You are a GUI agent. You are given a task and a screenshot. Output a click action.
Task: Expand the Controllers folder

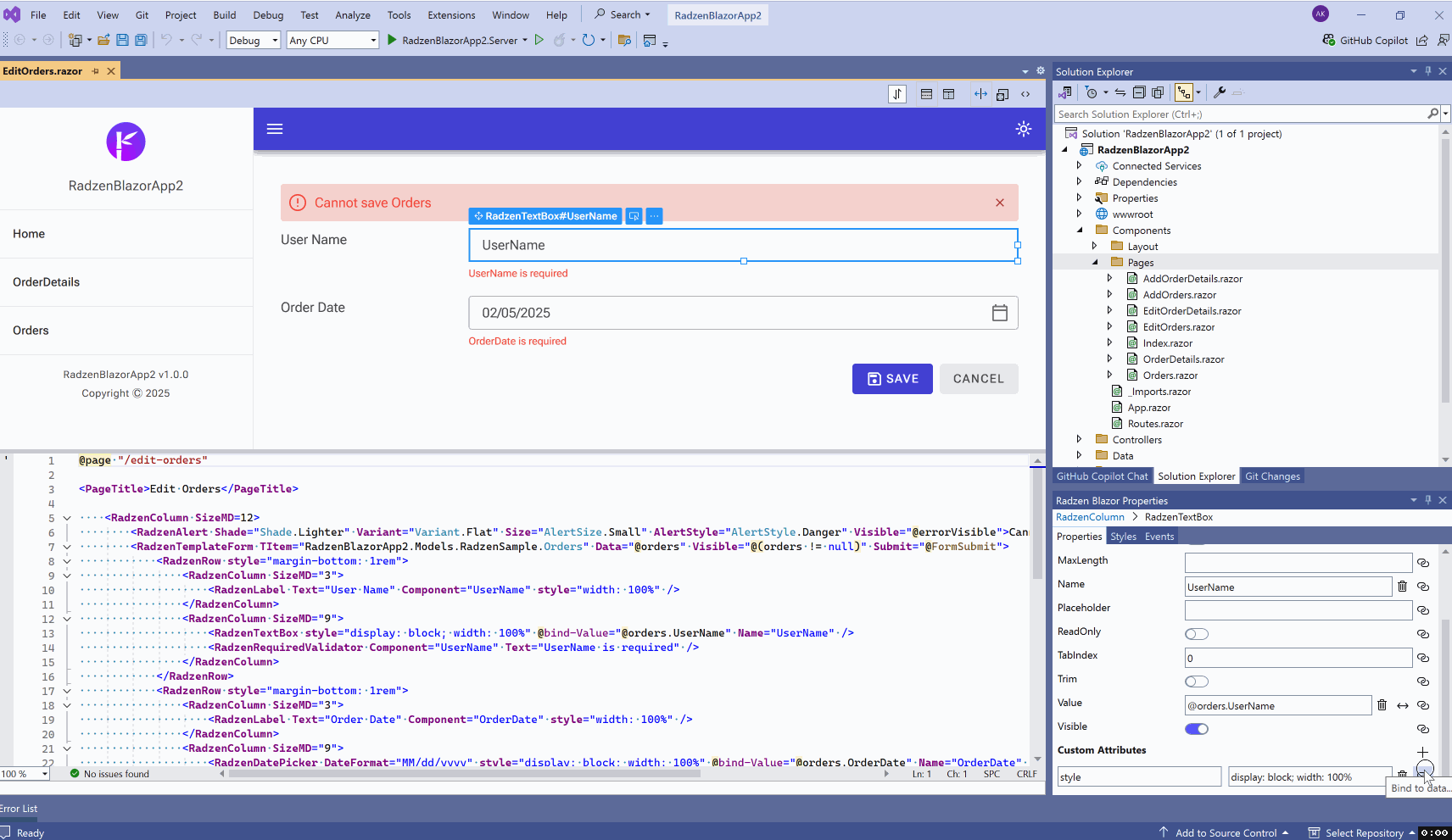(1079, 439)
